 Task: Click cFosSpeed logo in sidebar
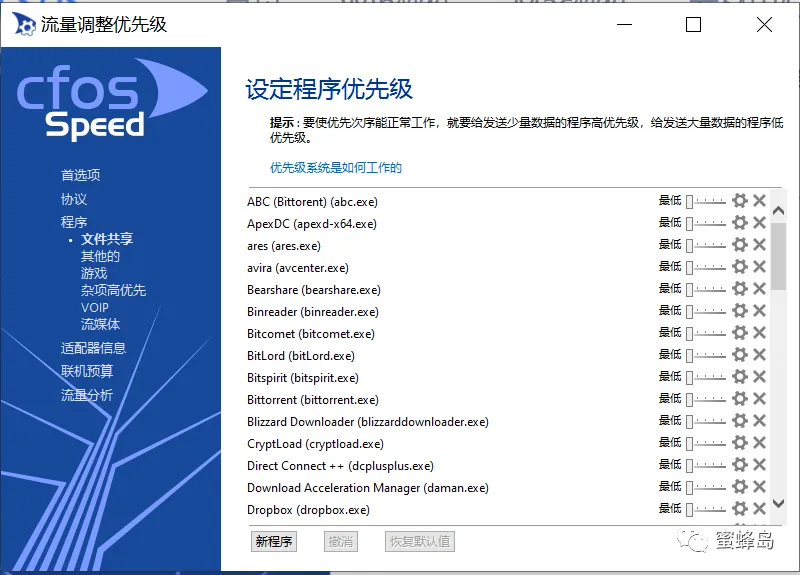(112, 98)
